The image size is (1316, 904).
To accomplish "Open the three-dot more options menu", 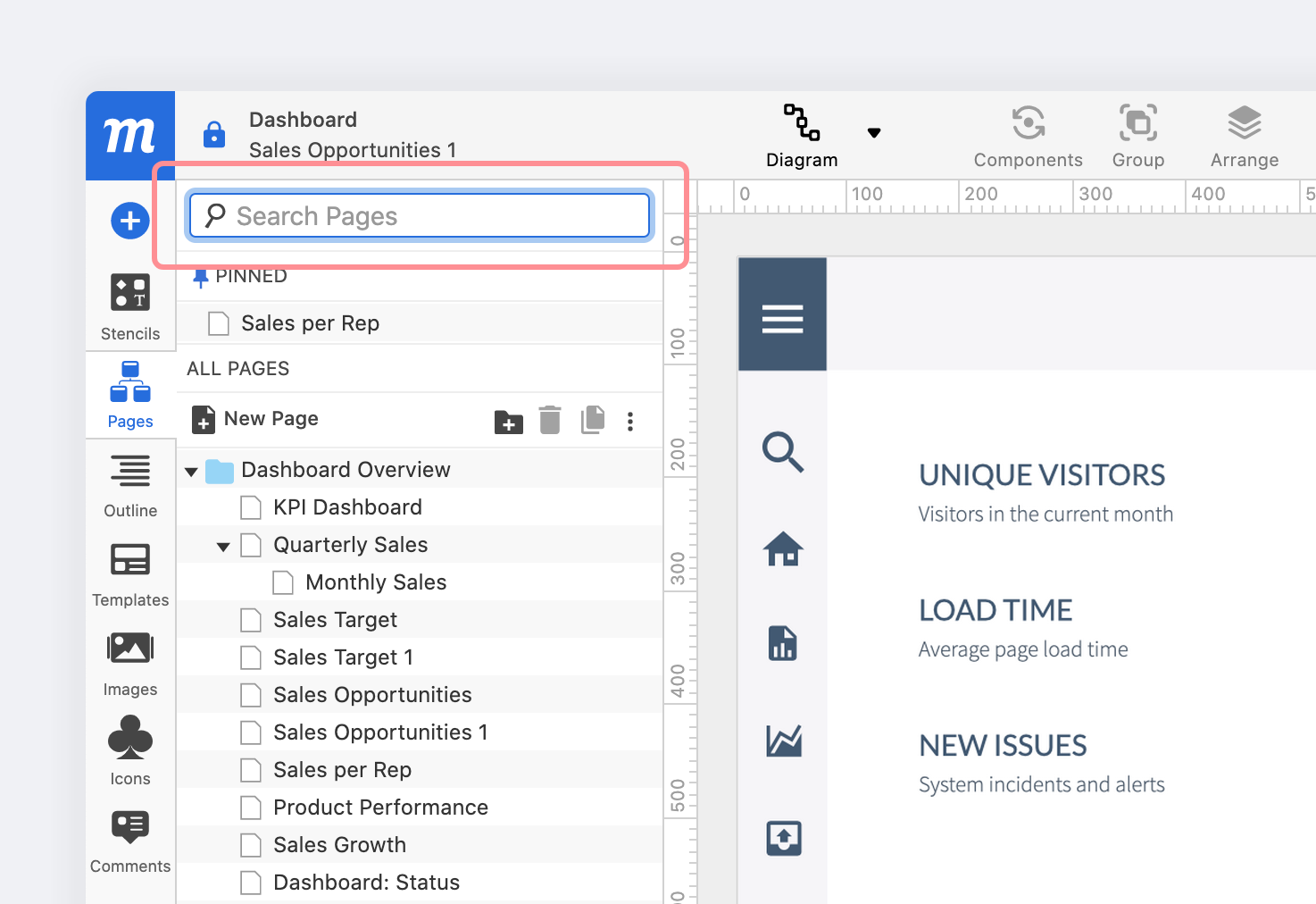I will 630,422.
